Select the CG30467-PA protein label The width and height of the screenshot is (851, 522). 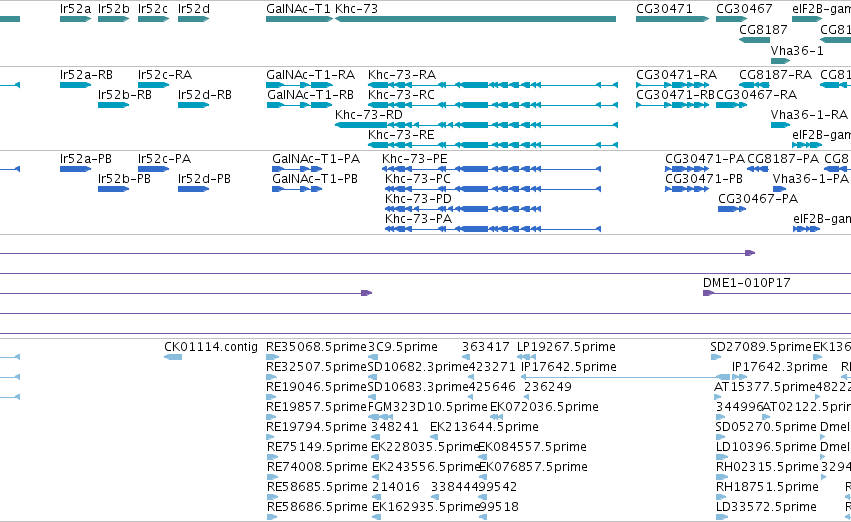click(x=758, y=199)
